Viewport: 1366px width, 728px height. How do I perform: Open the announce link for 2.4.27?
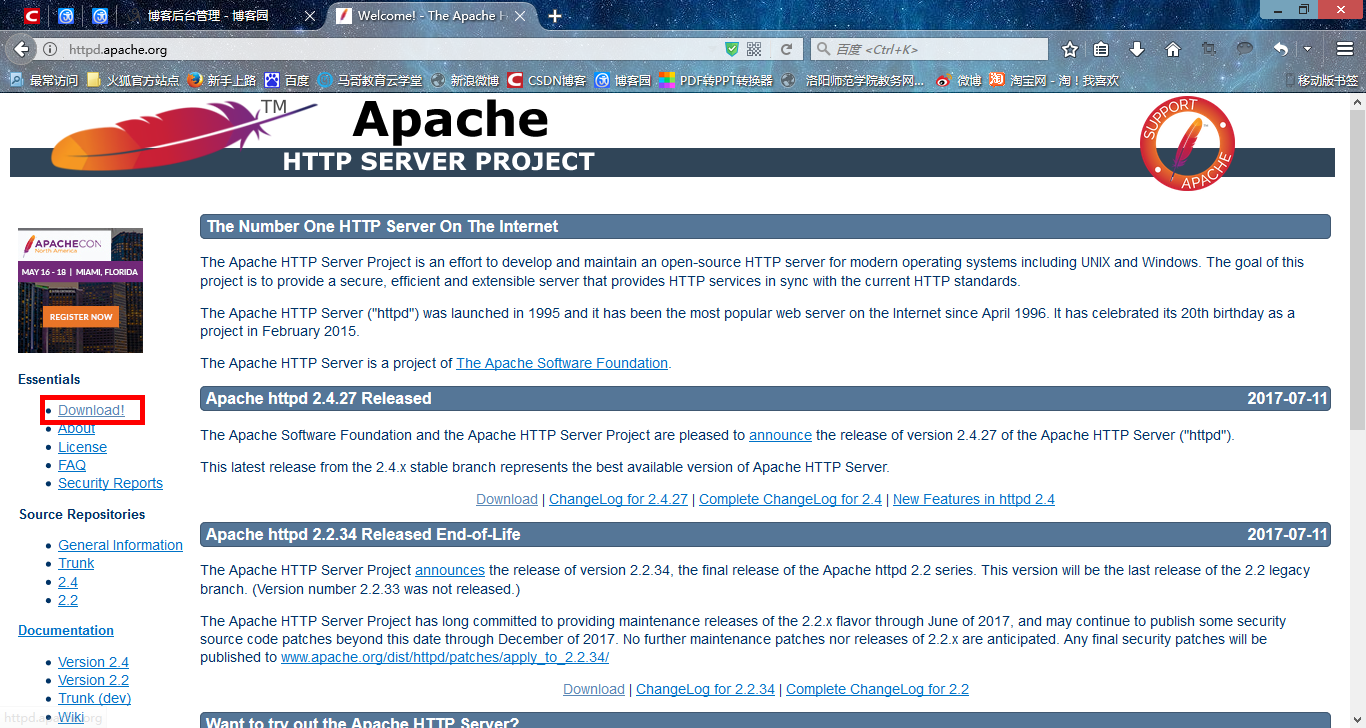pyautogui.click(x=780, y=435)
